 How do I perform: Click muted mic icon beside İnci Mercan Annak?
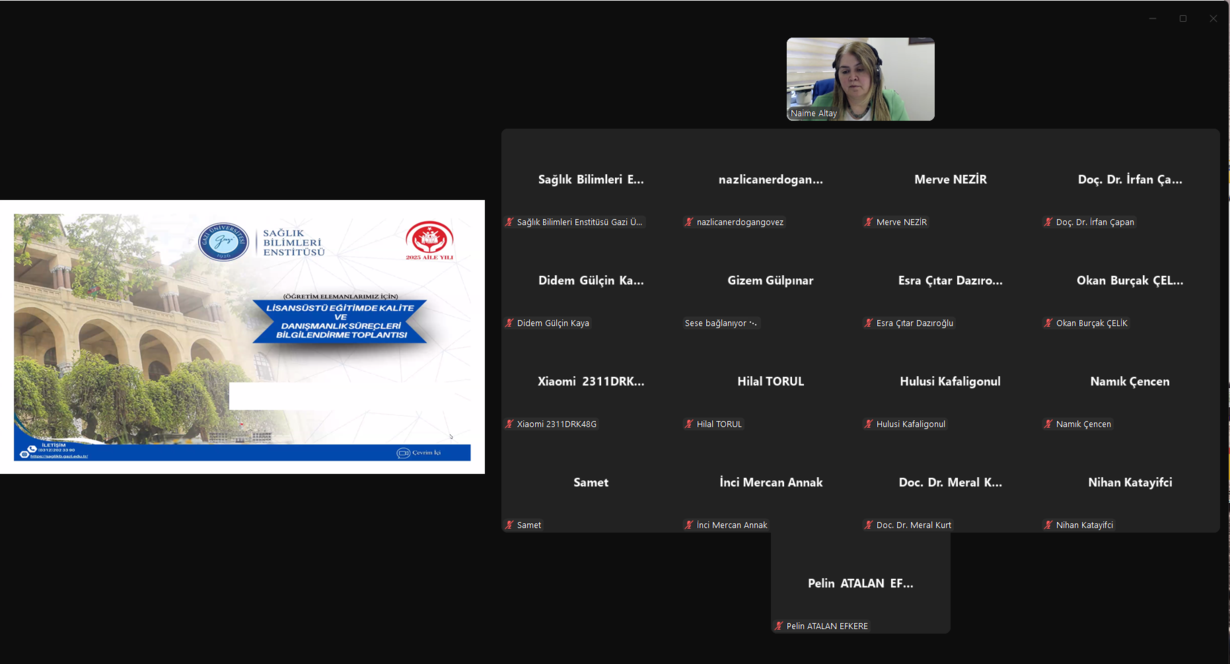click(689, 525)
